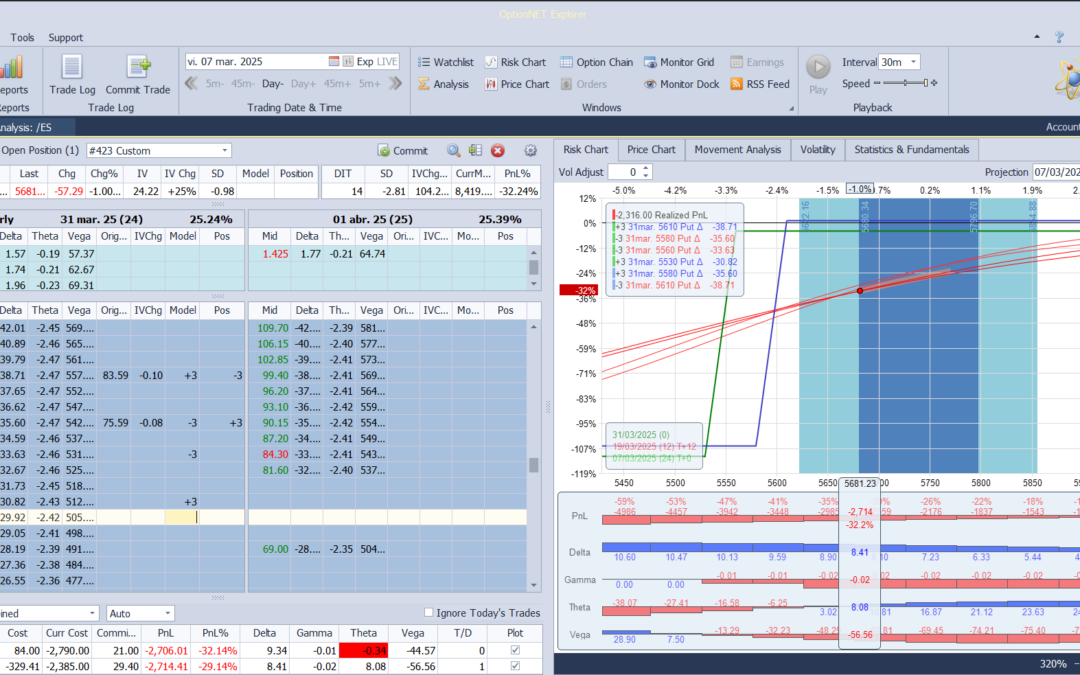Open the Orders window

tap(583, 84)
